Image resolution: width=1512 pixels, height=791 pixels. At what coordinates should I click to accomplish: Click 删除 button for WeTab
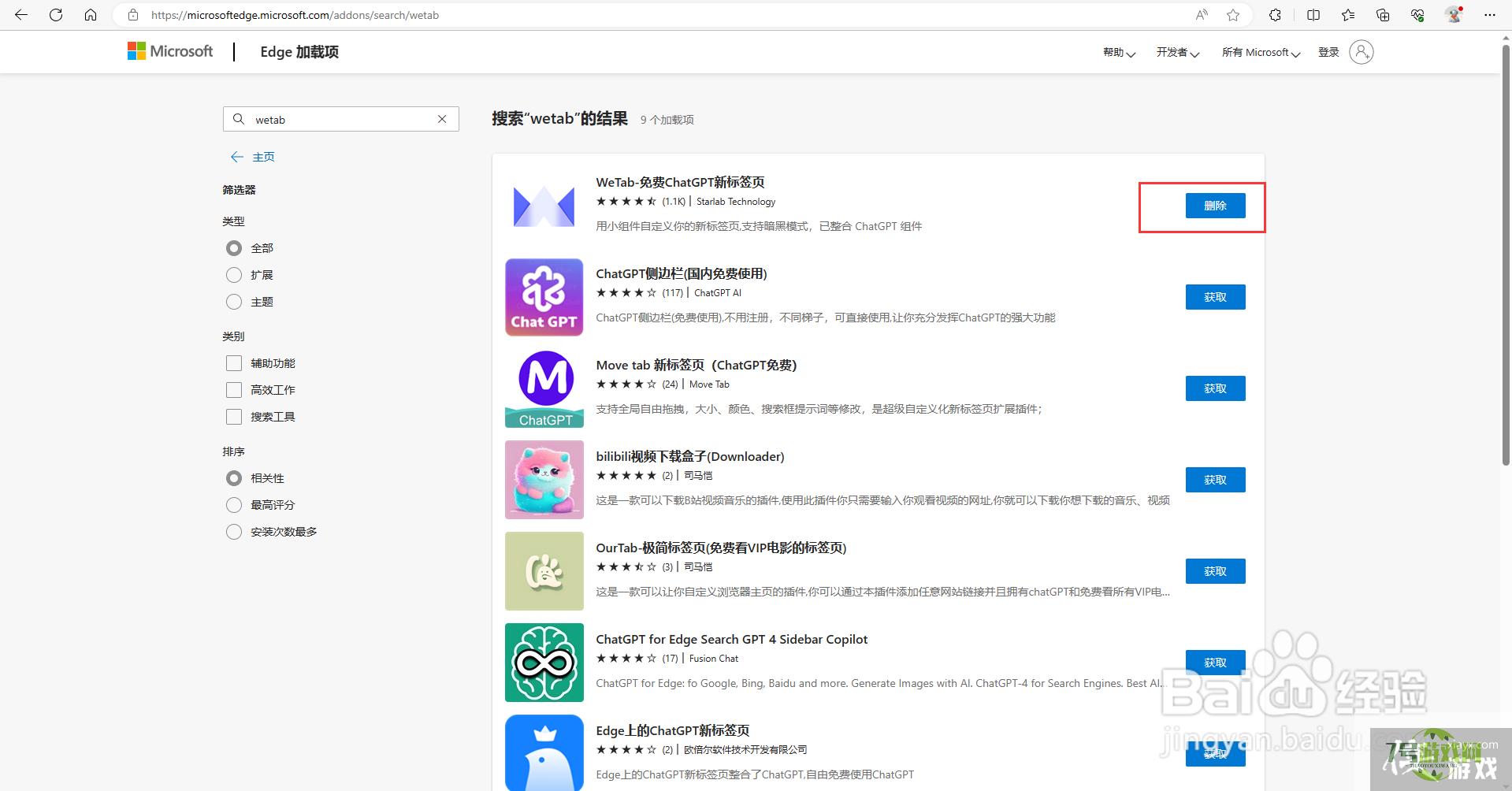pyautogui.click(x=1215, y=206)
